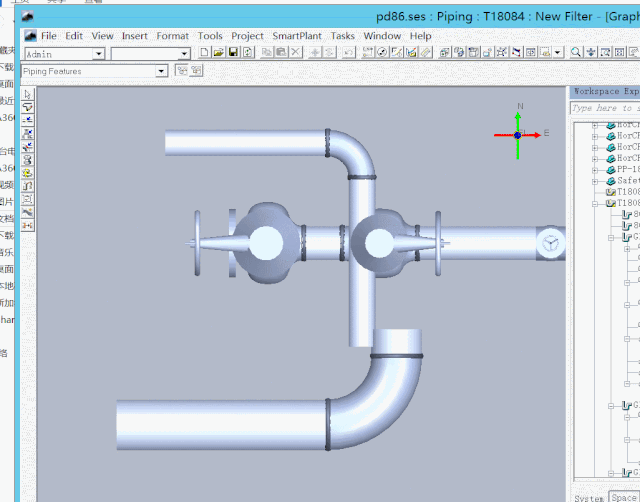Click the magnifier Zoom tool icon
Screen dimensions: 640x502
tap(576, 52)
